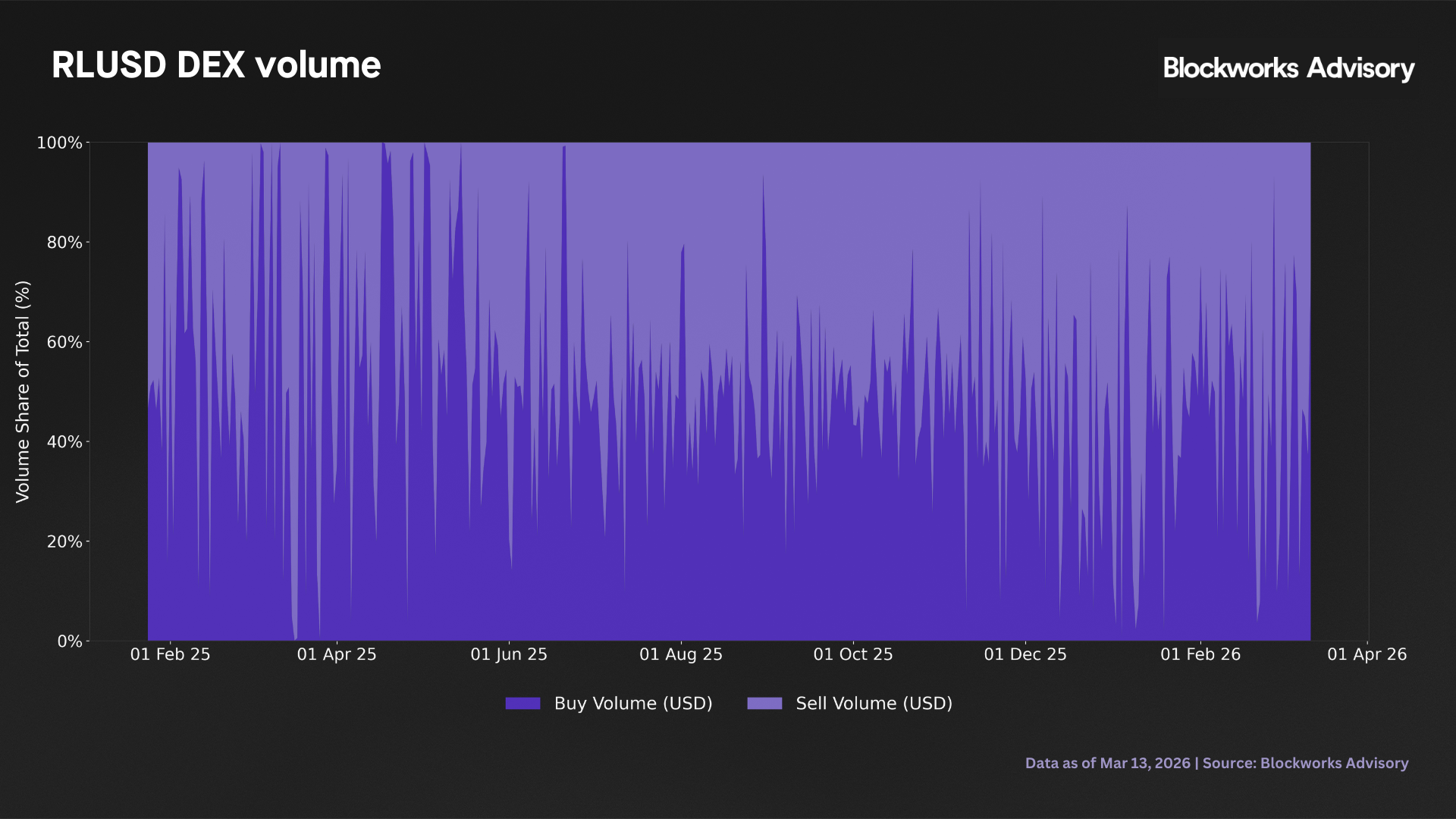Select the "Sell Volume (USD)" legend label

(x=874, y=704)
